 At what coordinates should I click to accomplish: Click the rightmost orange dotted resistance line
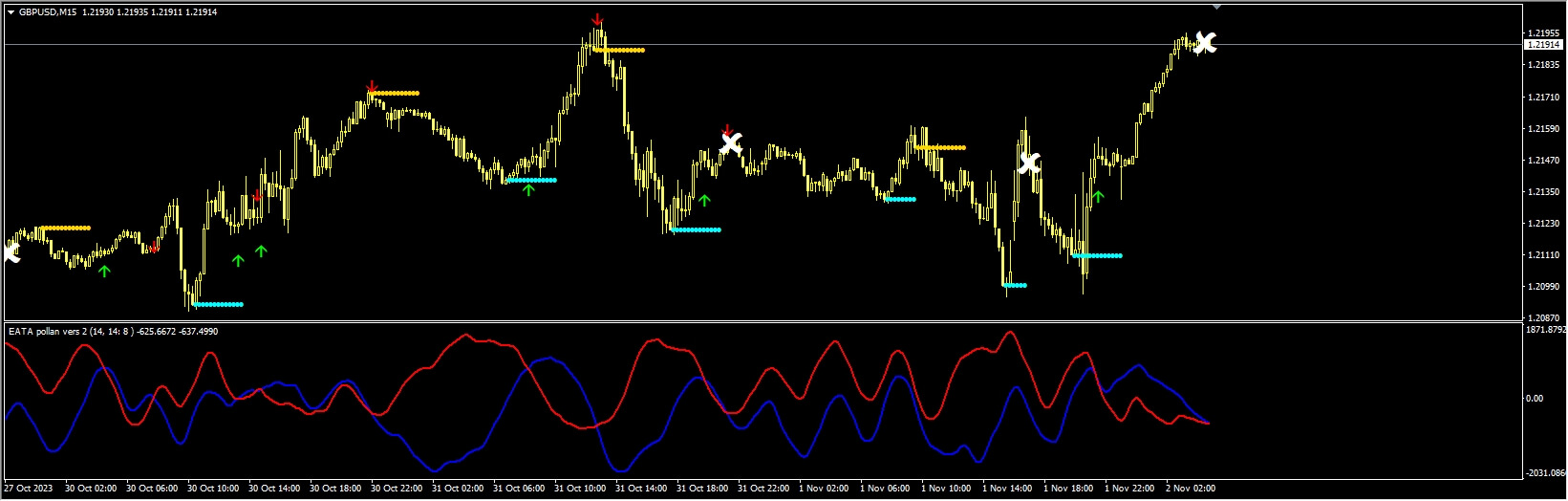pyautogui.click(x=940, y=148)
